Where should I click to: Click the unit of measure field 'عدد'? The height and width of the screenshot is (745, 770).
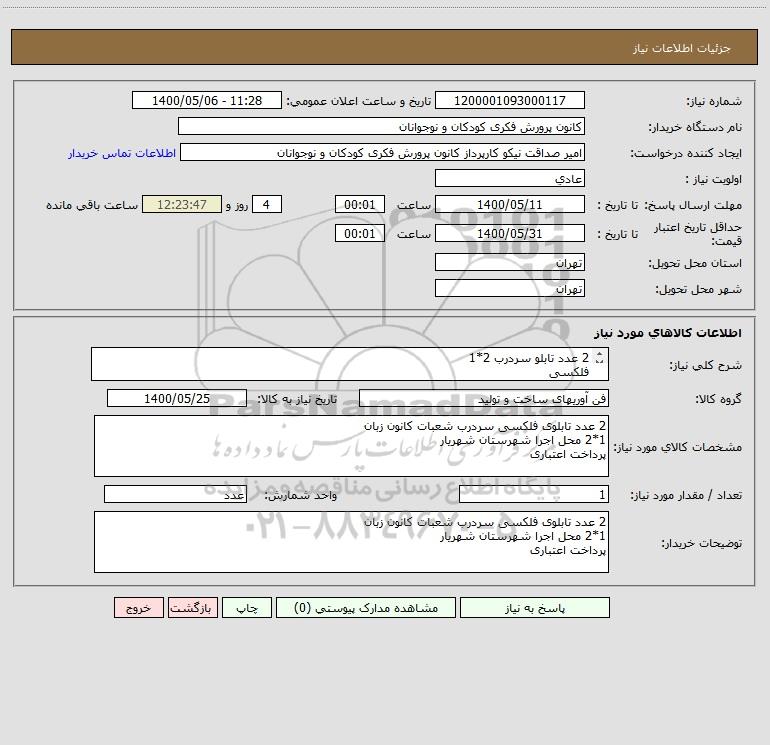175,495
